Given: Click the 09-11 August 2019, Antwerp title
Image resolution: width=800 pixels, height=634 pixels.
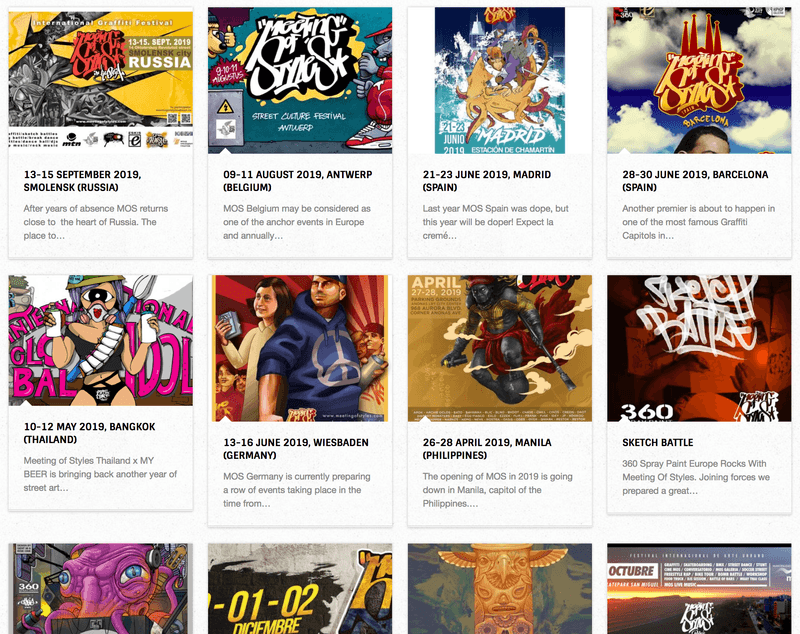Looking at the screenshot, I should coord(297,181).
